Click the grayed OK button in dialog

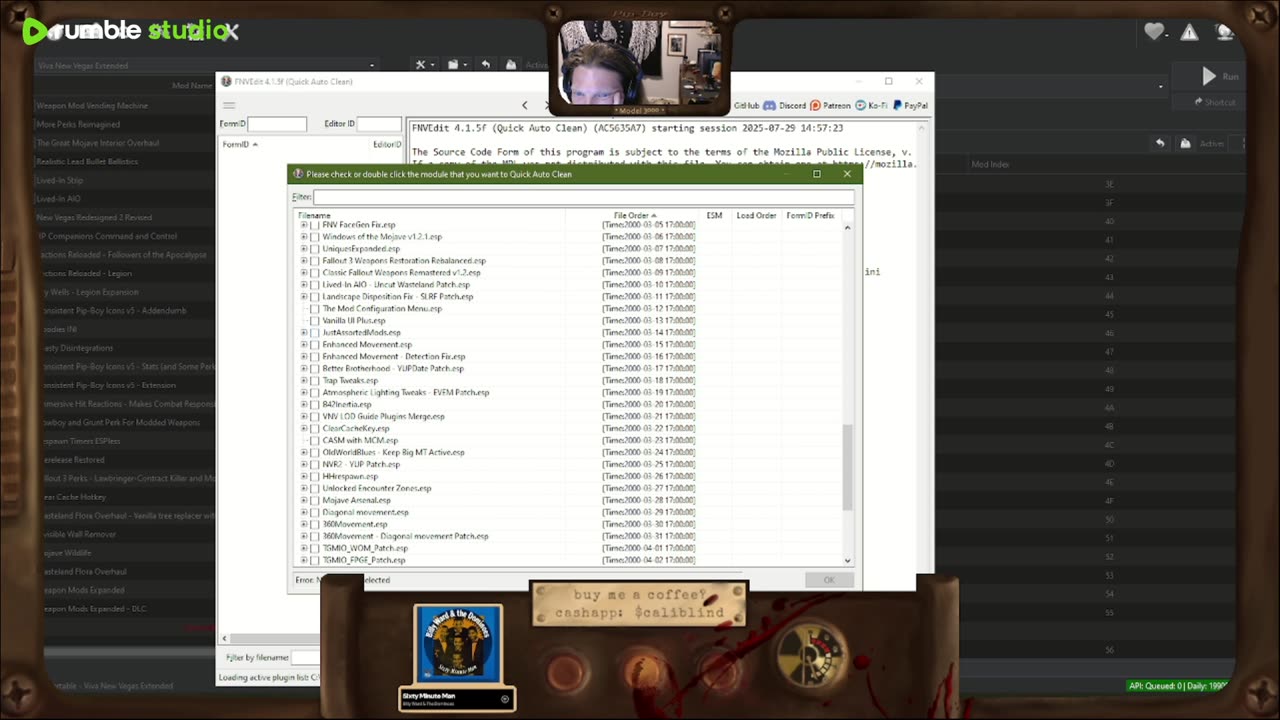pyautogui.click(x=828, y=580)
